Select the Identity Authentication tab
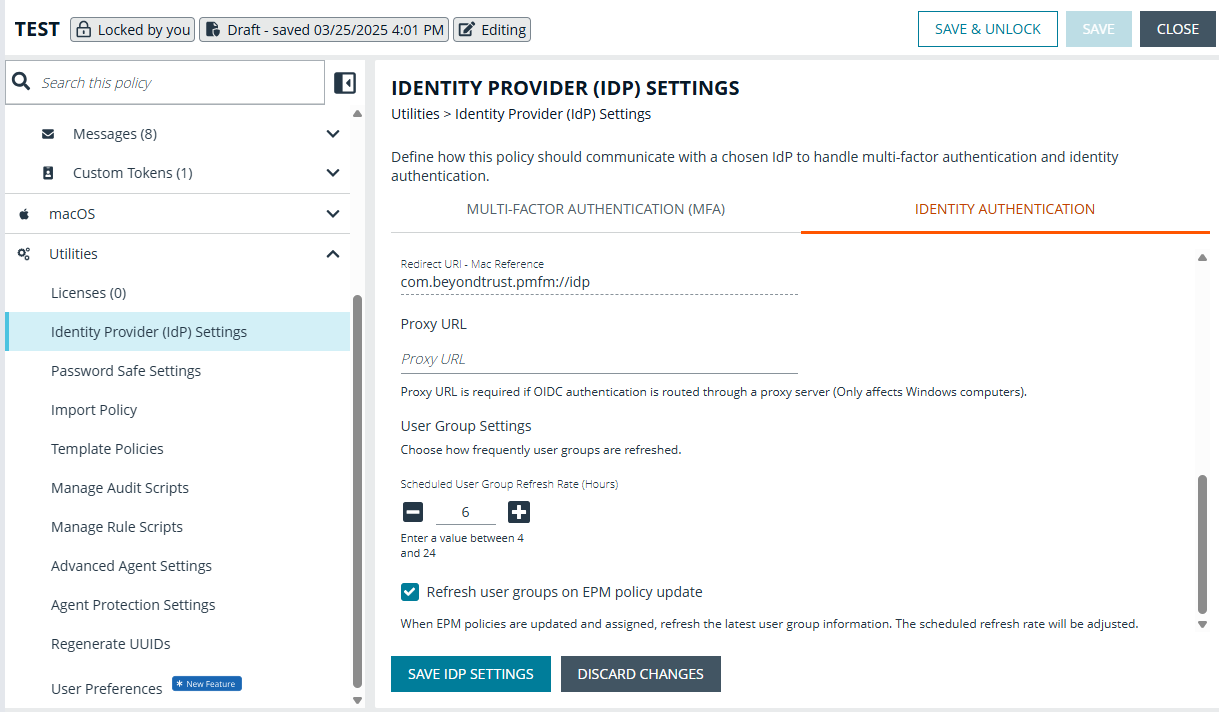Viewport: 1219px width, 712px height. (1004, 209)
